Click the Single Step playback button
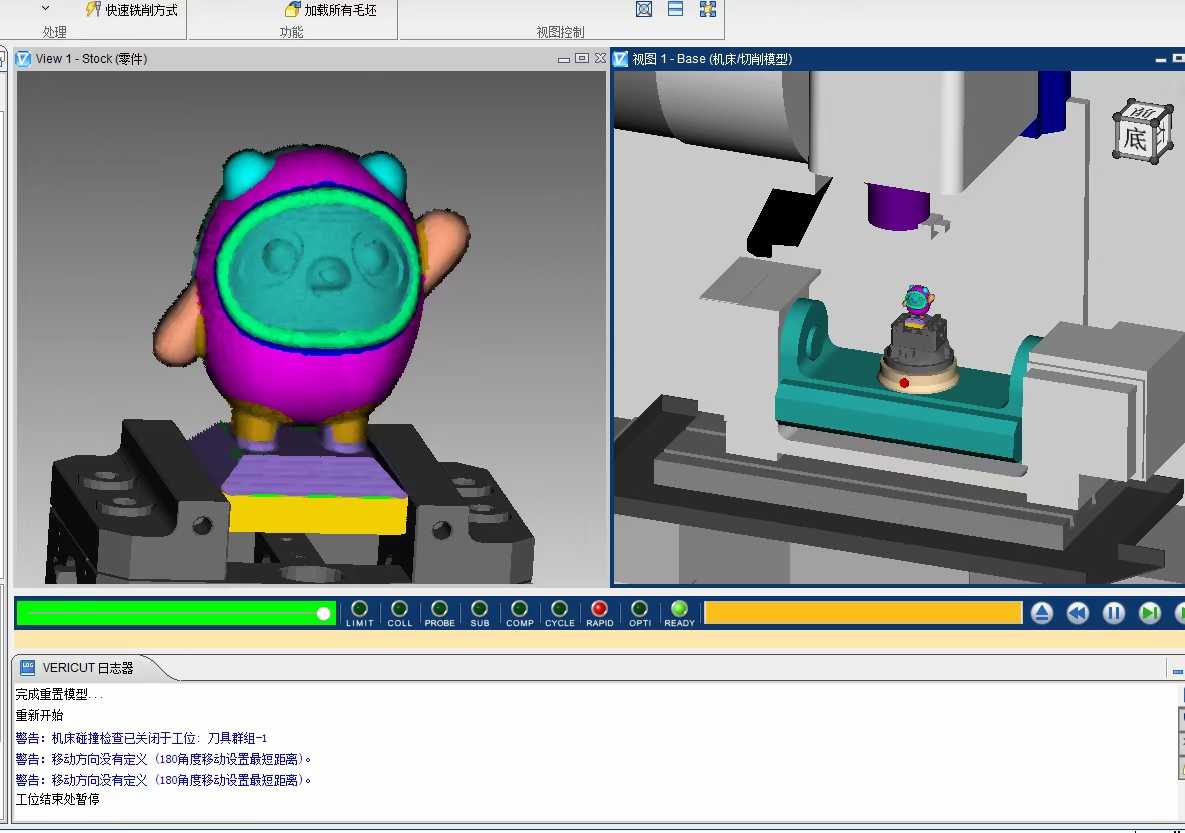The height and width of the screenshot is (833, 1185). [x=1150, y=613]
